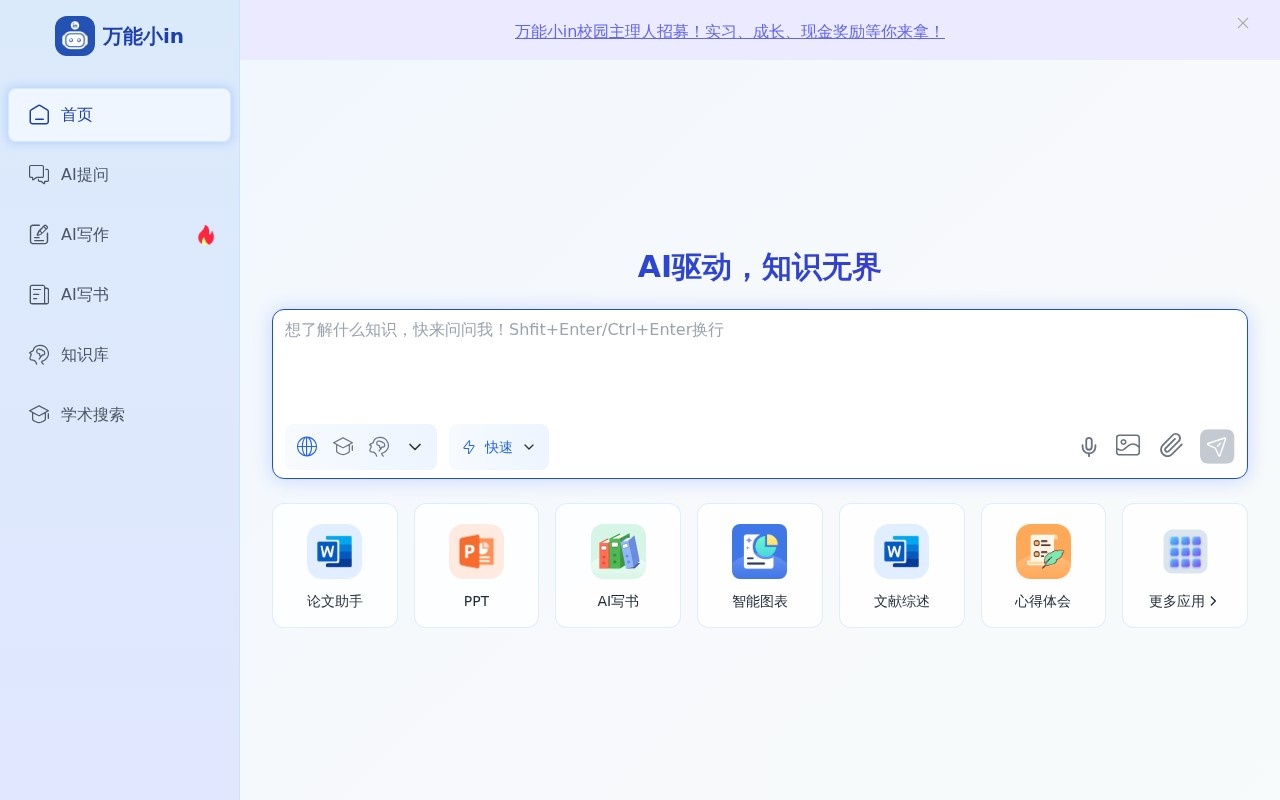Click the lightning bolt icon beside 快速
Image resolution: width=1280 pixels, height=800 pixels.
pos(469,447)
